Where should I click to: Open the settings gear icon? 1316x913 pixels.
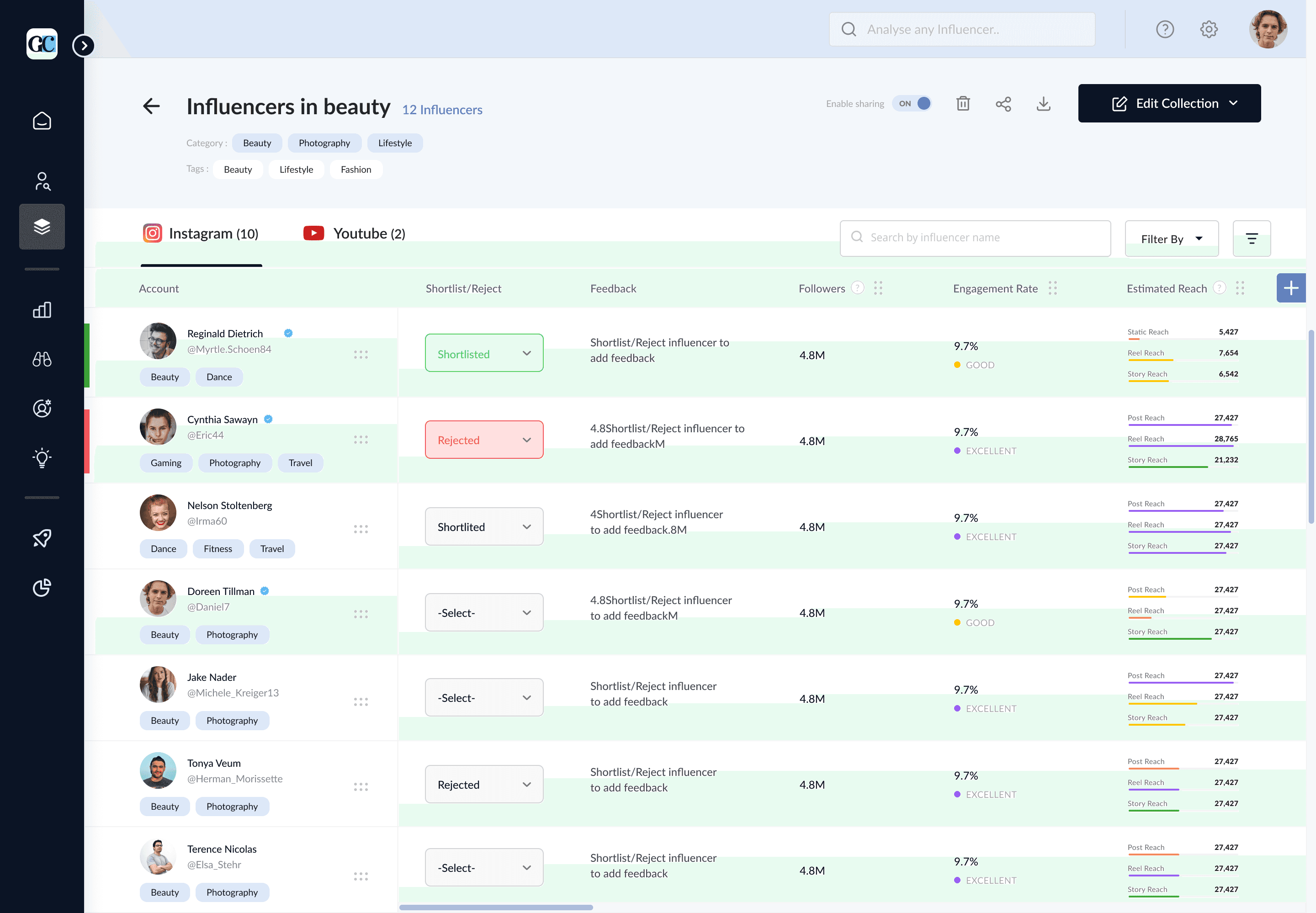[1209, 29]
